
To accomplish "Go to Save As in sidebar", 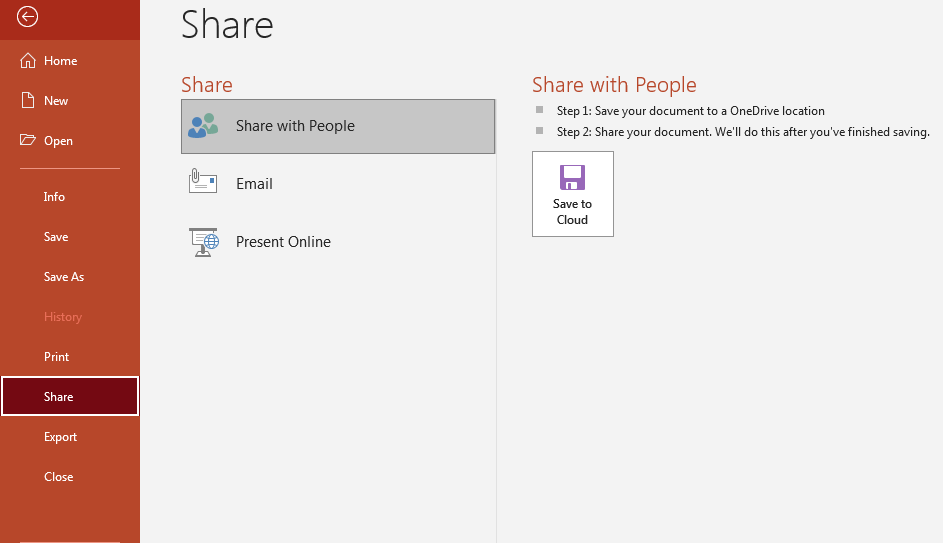I will [x=64, y=277].
